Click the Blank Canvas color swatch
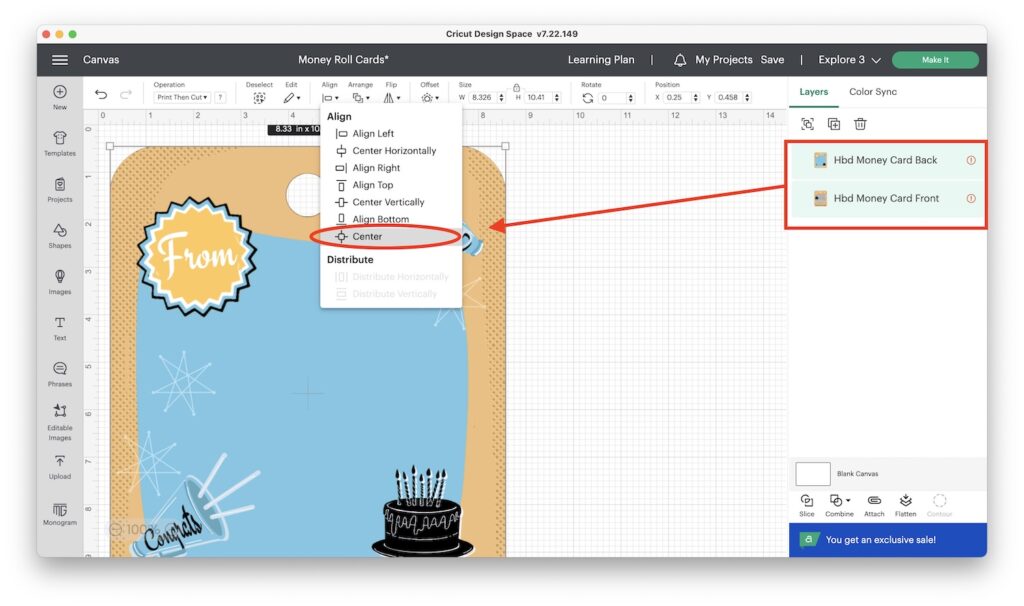The image size is (1024, 606). [x=812, y=473]
